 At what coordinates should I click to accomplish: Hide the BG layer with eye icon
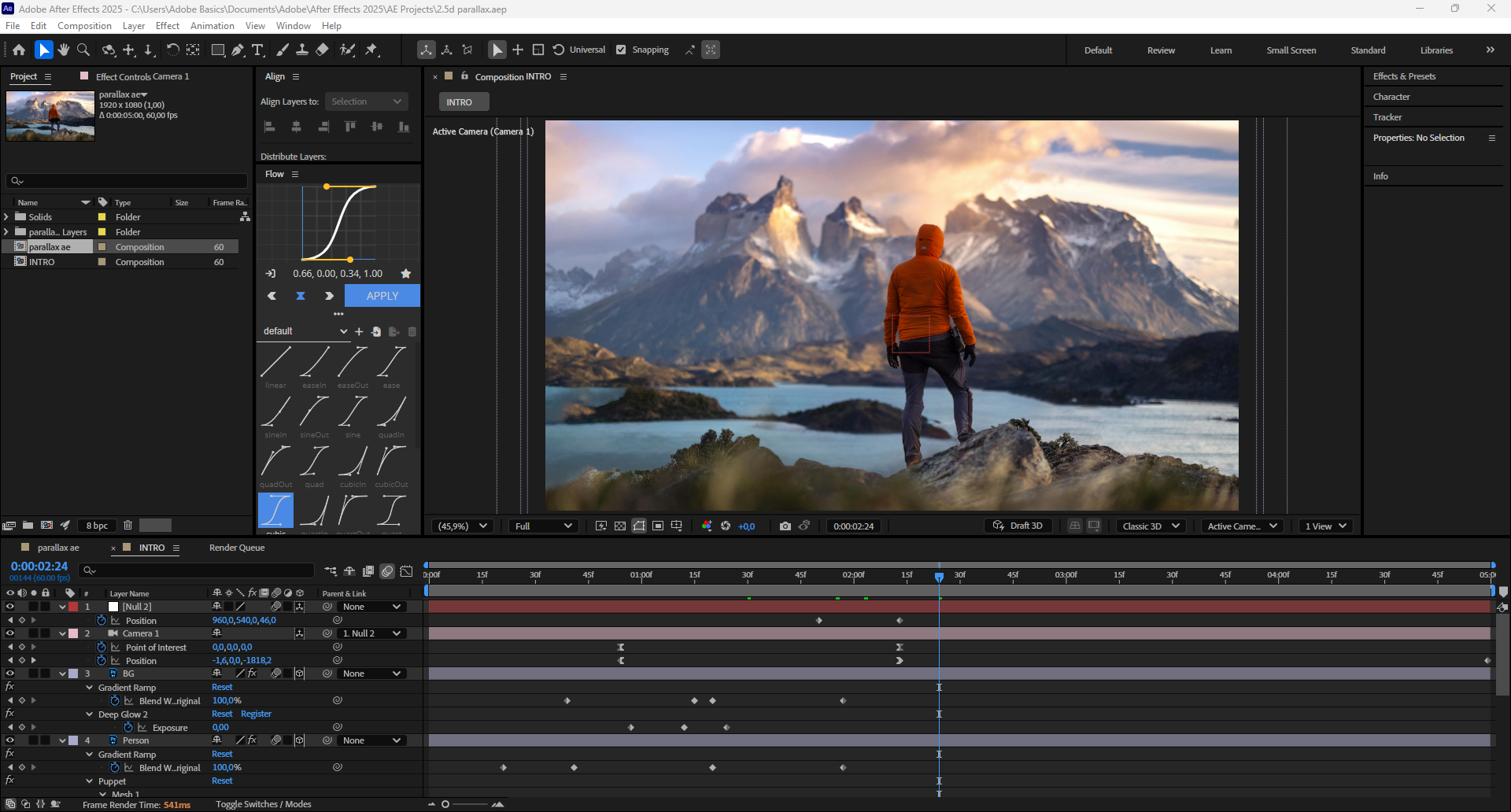(x=10, y=674)
